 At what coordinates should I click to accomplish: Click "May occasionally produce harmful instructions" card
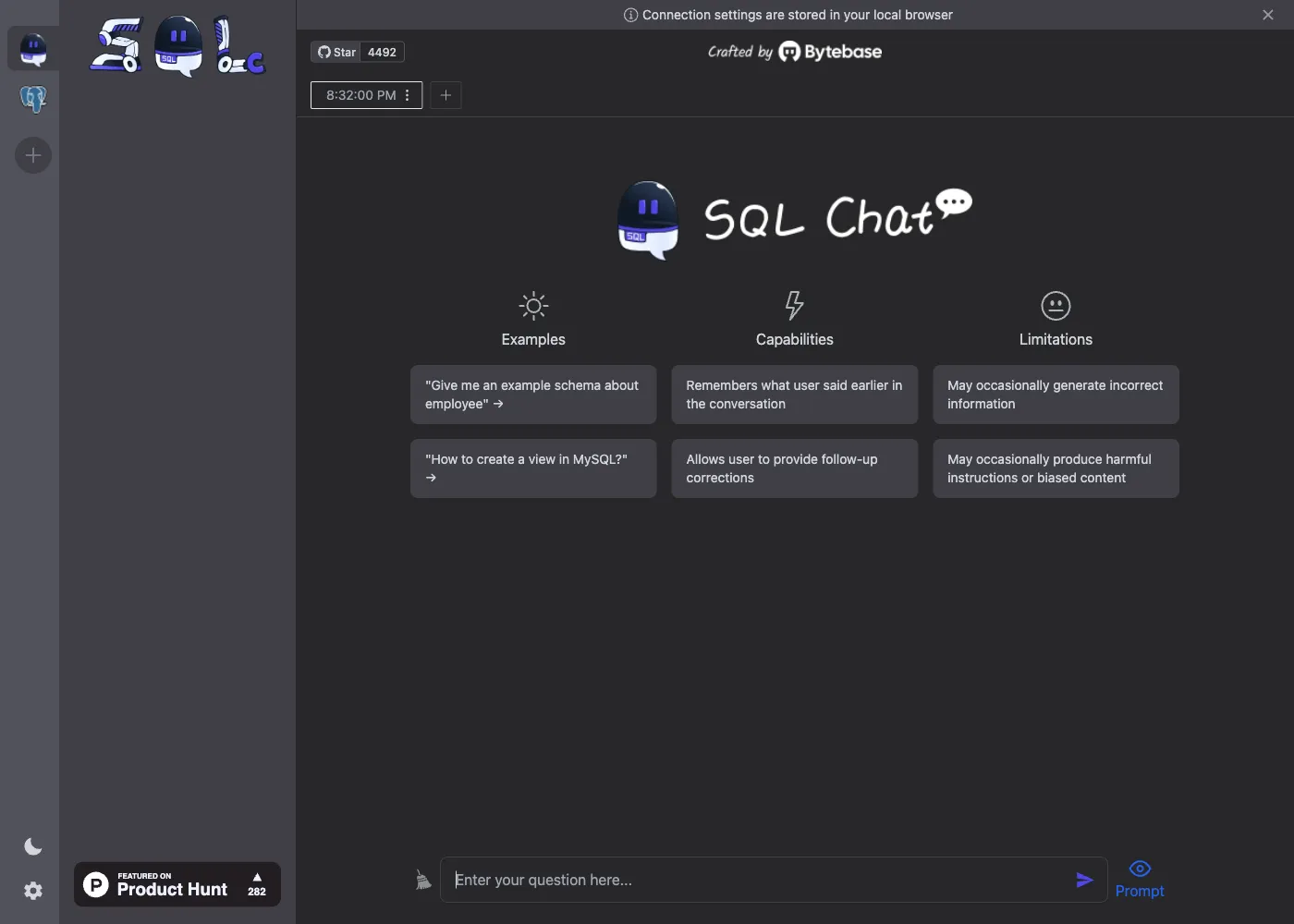[1056, 468]
